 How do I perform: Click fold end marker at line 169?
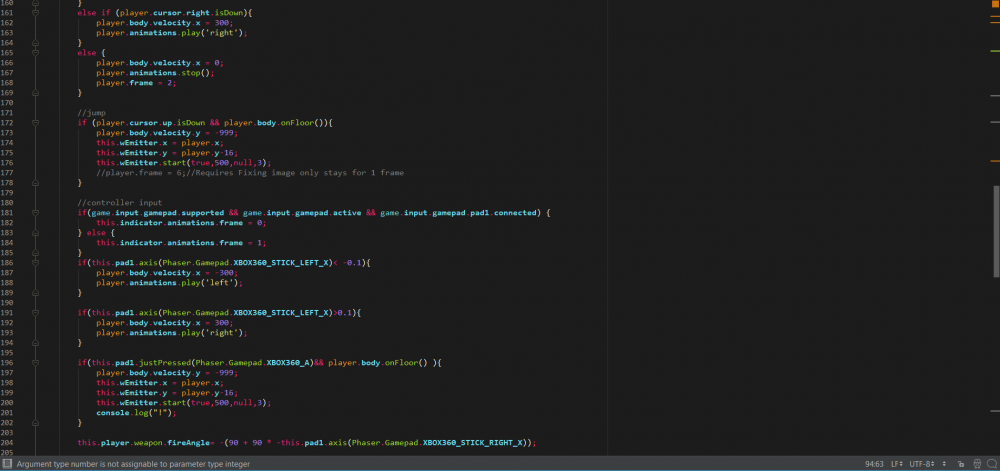[35, 92]
